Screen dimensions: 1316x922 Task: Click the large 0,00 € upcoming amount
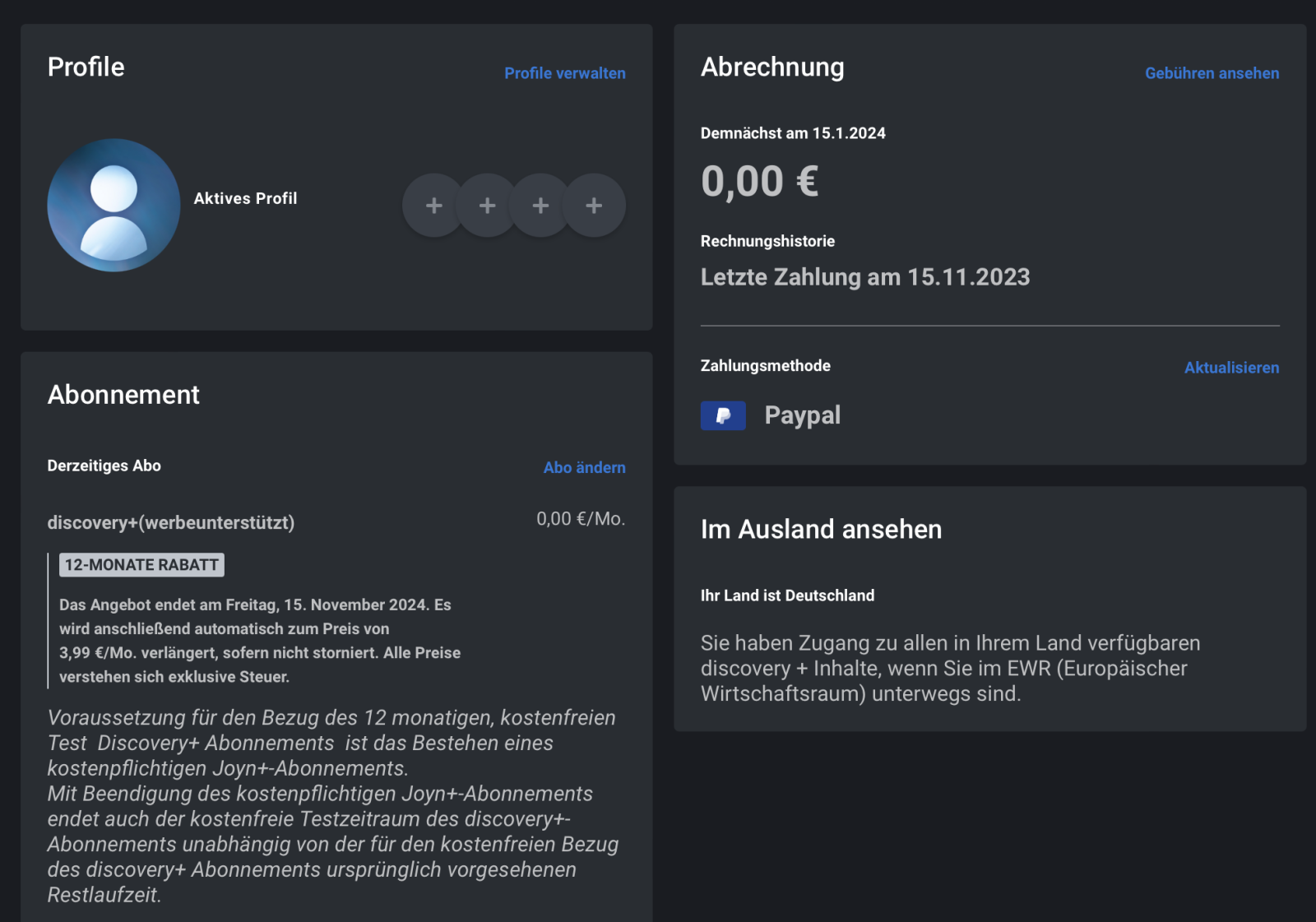[x=759, y=182]
